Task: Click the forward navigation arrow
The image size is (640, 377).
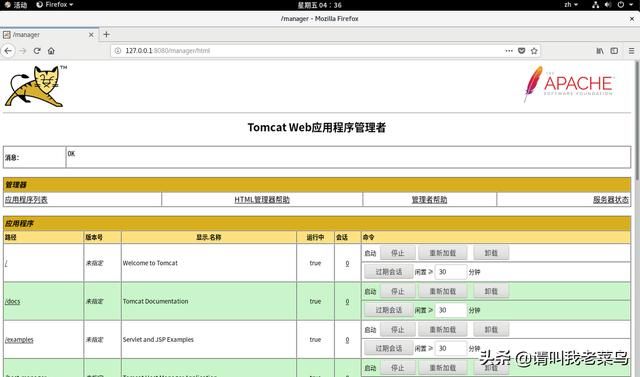Action: [x=23, y=51]
